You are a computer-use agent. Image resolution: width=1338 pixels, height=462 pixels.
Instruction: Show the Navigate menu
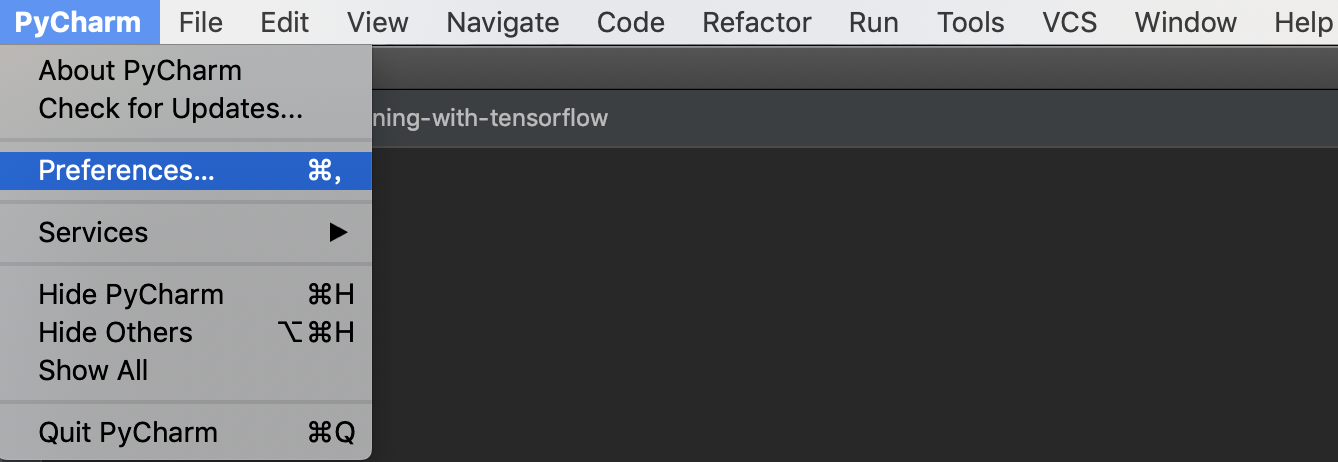click(x=503, y=22)
